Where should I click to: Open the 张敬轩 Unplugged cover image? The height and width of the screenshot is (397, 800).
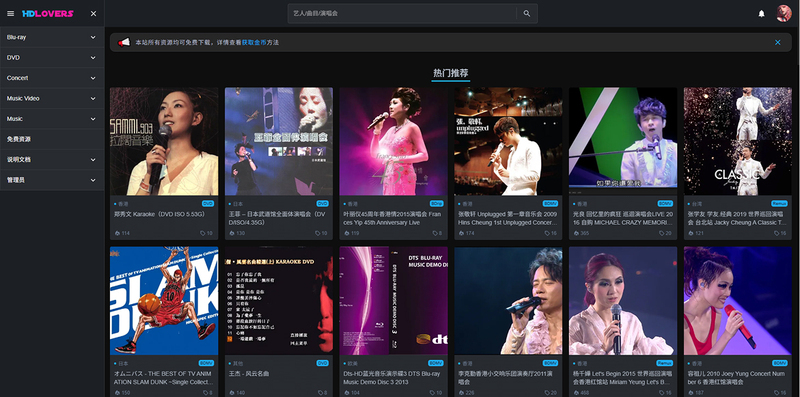[508, 141]
